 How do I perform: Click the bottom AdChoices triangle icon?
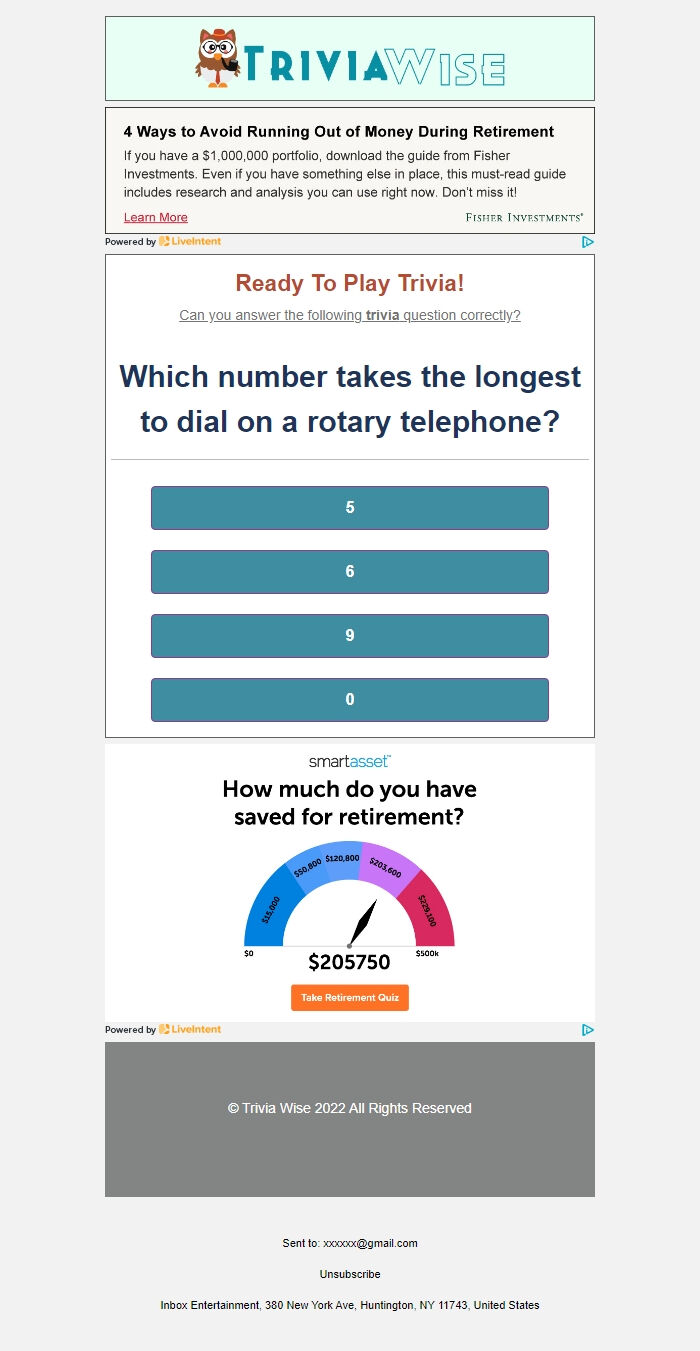coord(588,1030)
